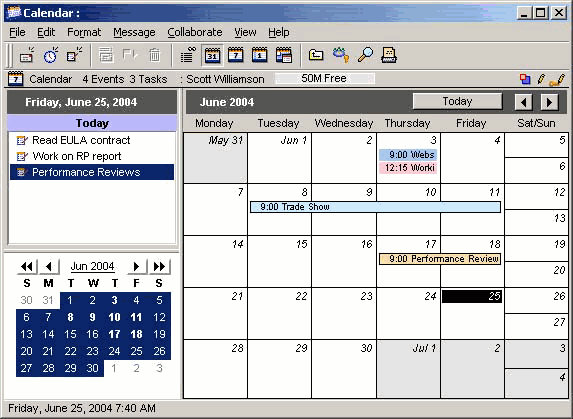Switch to Day view with the 1 icon
This screenshot has width=573, height=419.
coord(259,56)
